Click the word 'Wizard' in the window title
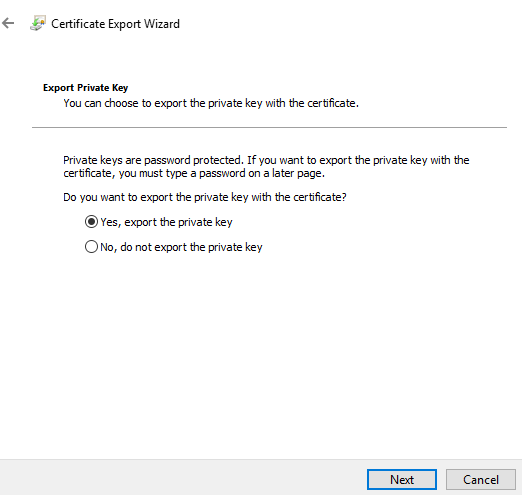 coord(162,24)
